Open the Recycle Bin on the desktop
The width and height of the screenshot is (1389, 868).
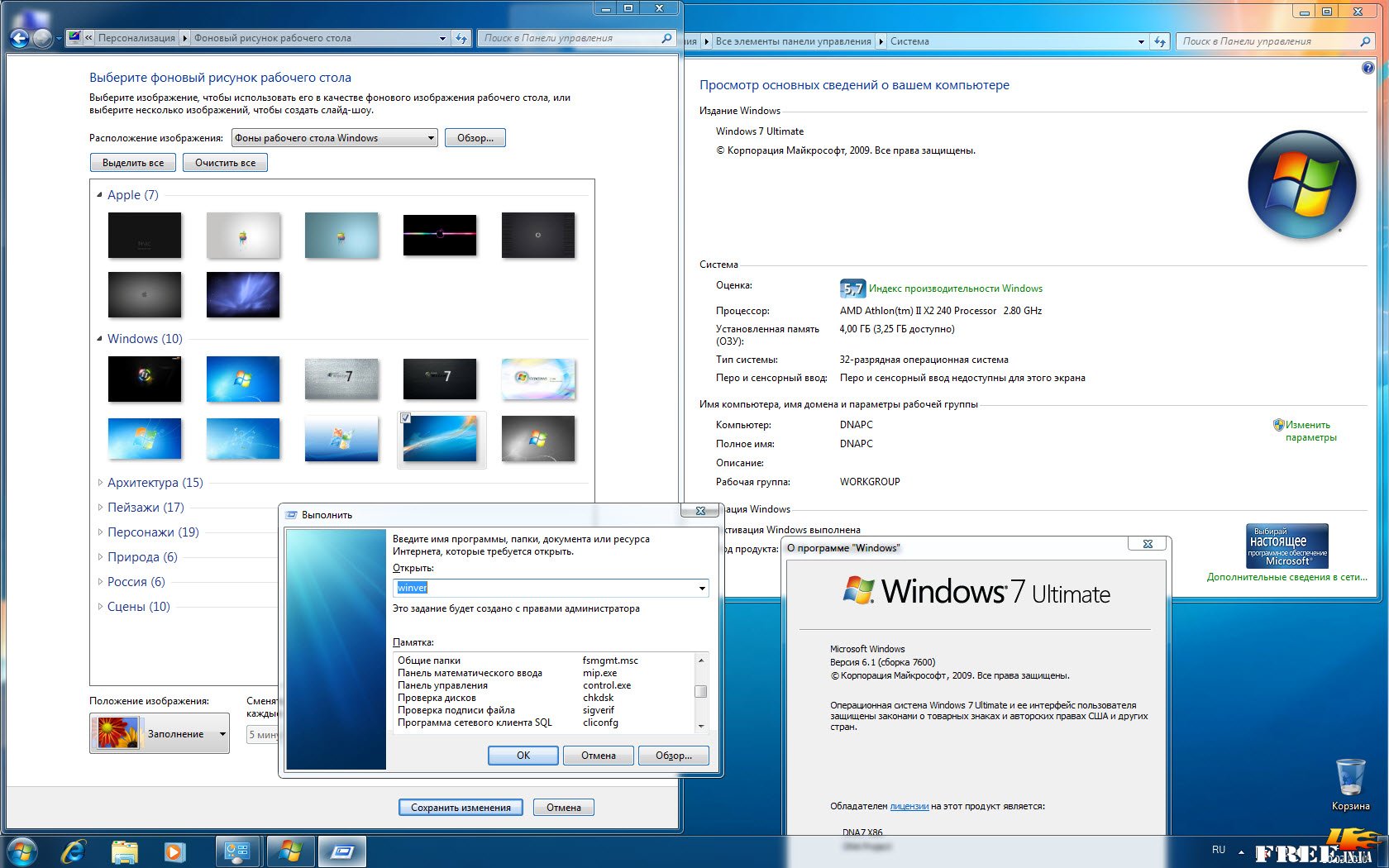tap(1350, 785)
